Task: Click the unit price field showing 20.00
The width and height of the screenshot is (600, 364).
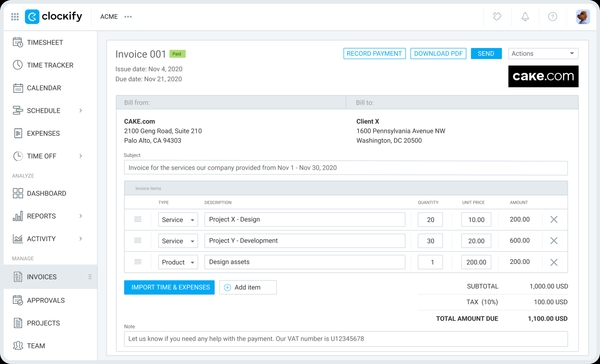Action: [476, 241]
